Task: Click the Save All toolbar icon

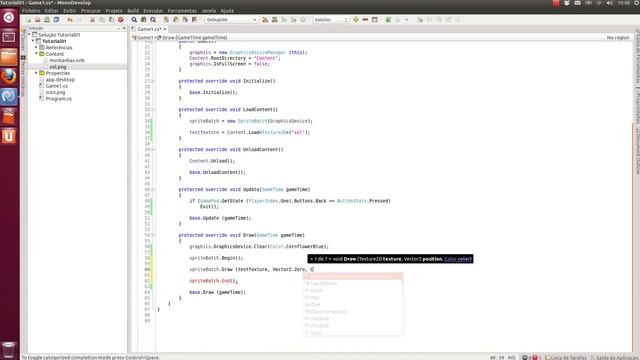Action: click(x=56, y=20)
